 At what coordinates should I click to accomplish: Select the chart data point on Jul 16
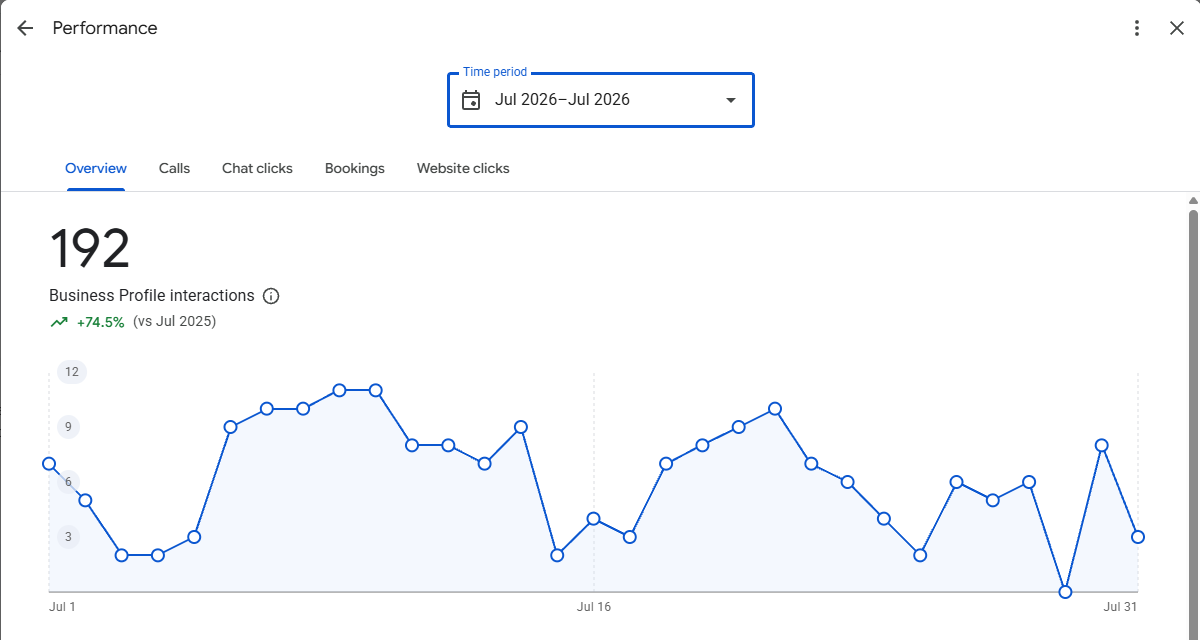coord(594,519)
